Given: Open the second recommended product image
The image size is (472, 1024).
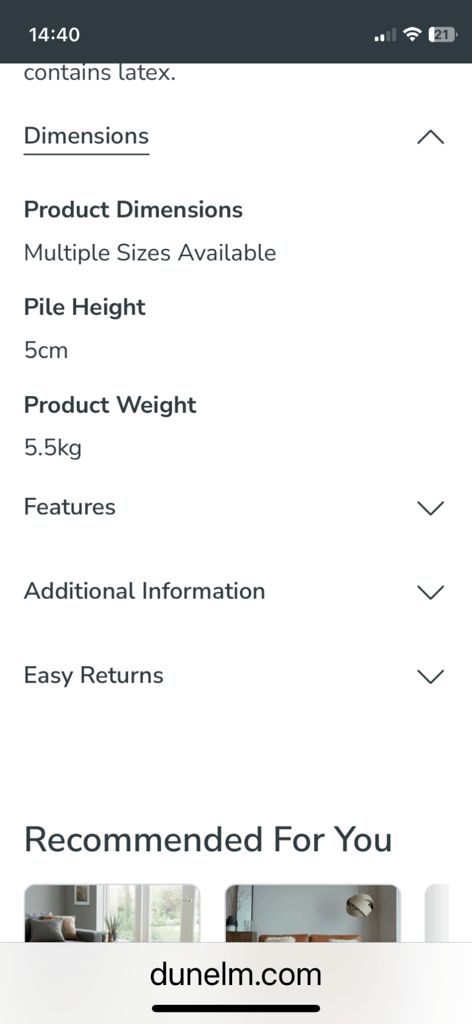Looking at the screenshot, I should click(313, 913).
